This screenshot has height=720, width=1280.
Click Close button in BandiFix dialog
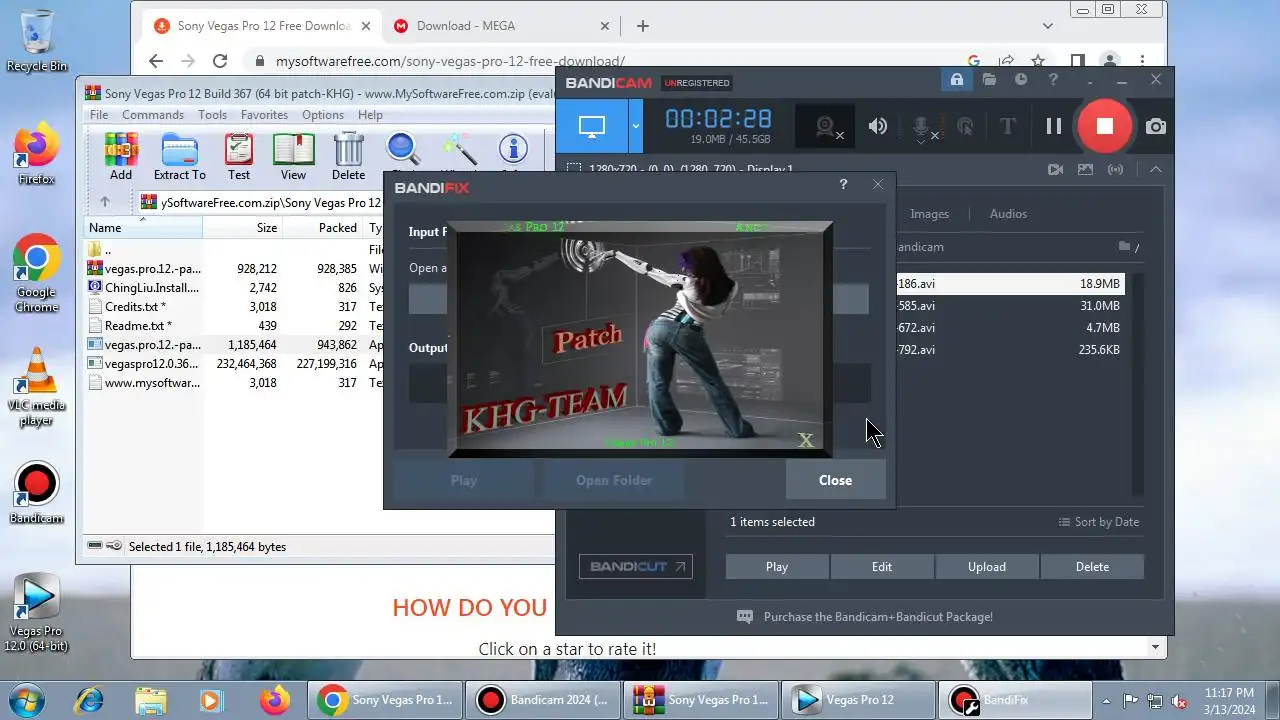(835, 480)
